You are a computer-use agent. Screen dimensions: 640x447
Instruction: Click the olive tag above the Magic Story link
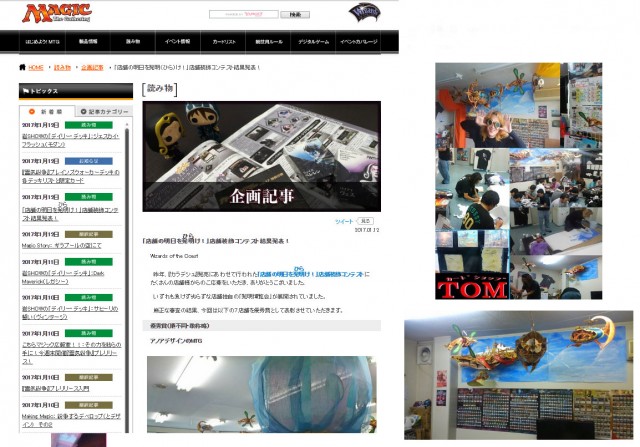point(89,234)
